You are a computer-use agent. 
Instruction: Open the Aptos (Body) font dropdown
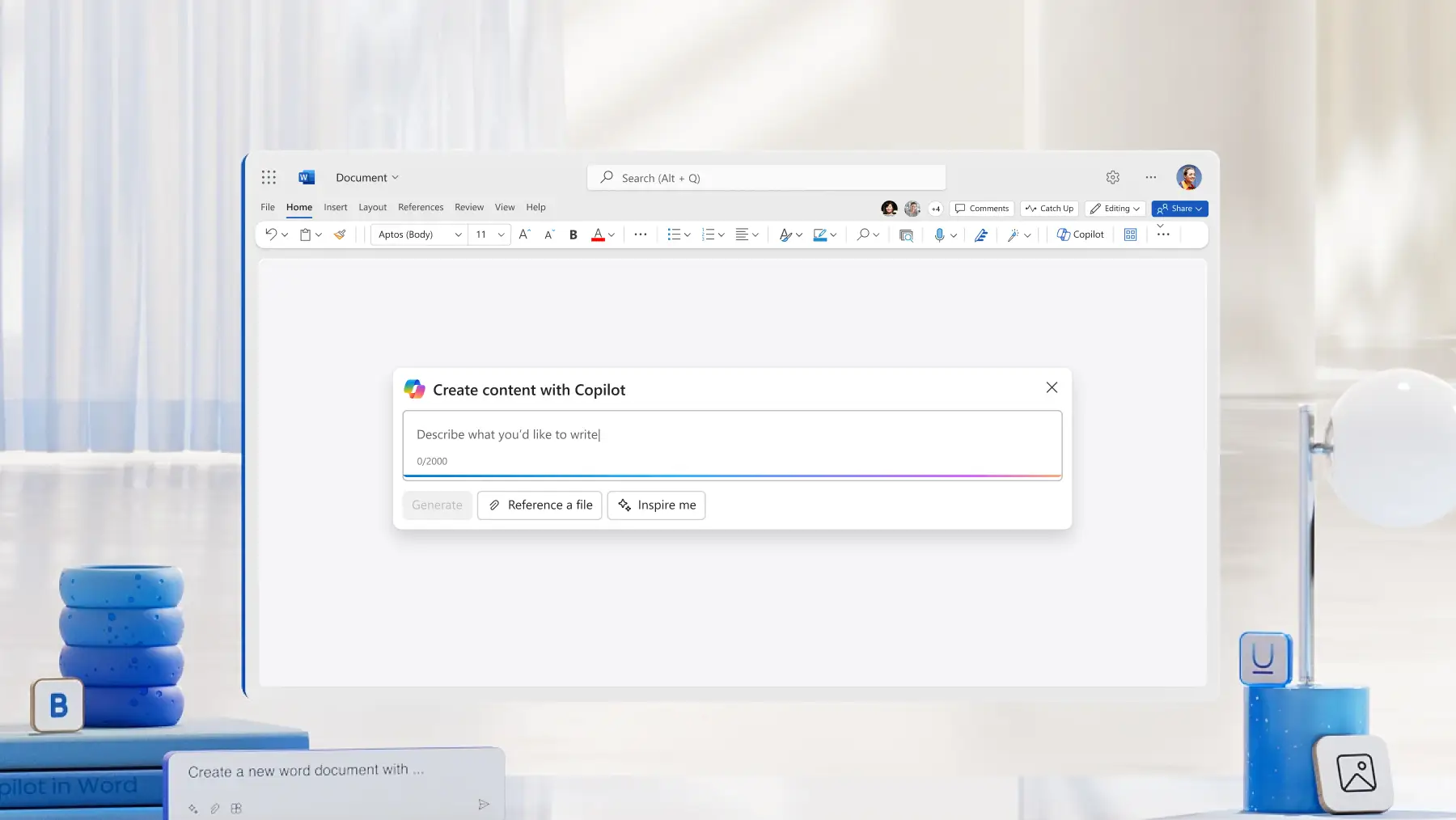coord(417,235)
